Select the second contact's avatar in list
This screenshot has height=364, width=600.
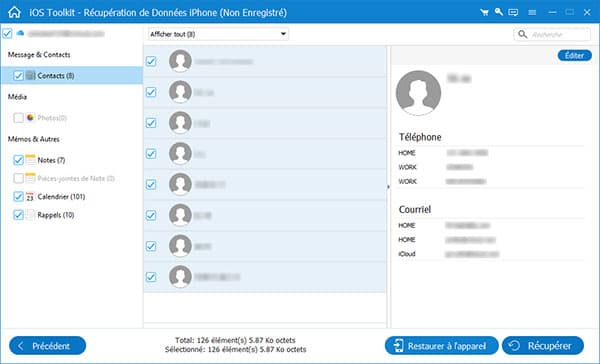tap(180, 92)
